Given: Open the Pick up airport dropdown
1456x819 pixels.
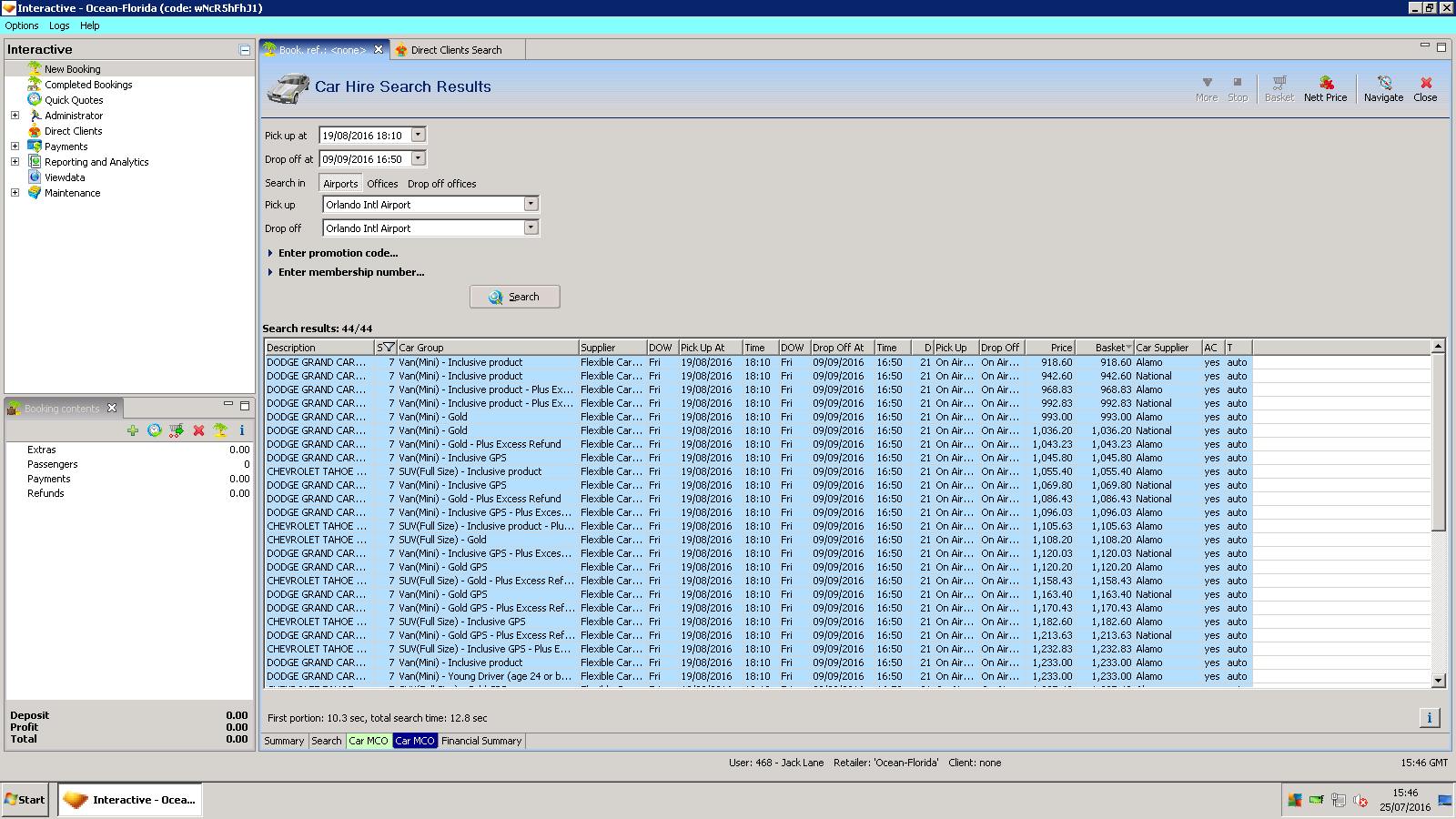Looking at the screenshot, I should (x=531, y=205).
